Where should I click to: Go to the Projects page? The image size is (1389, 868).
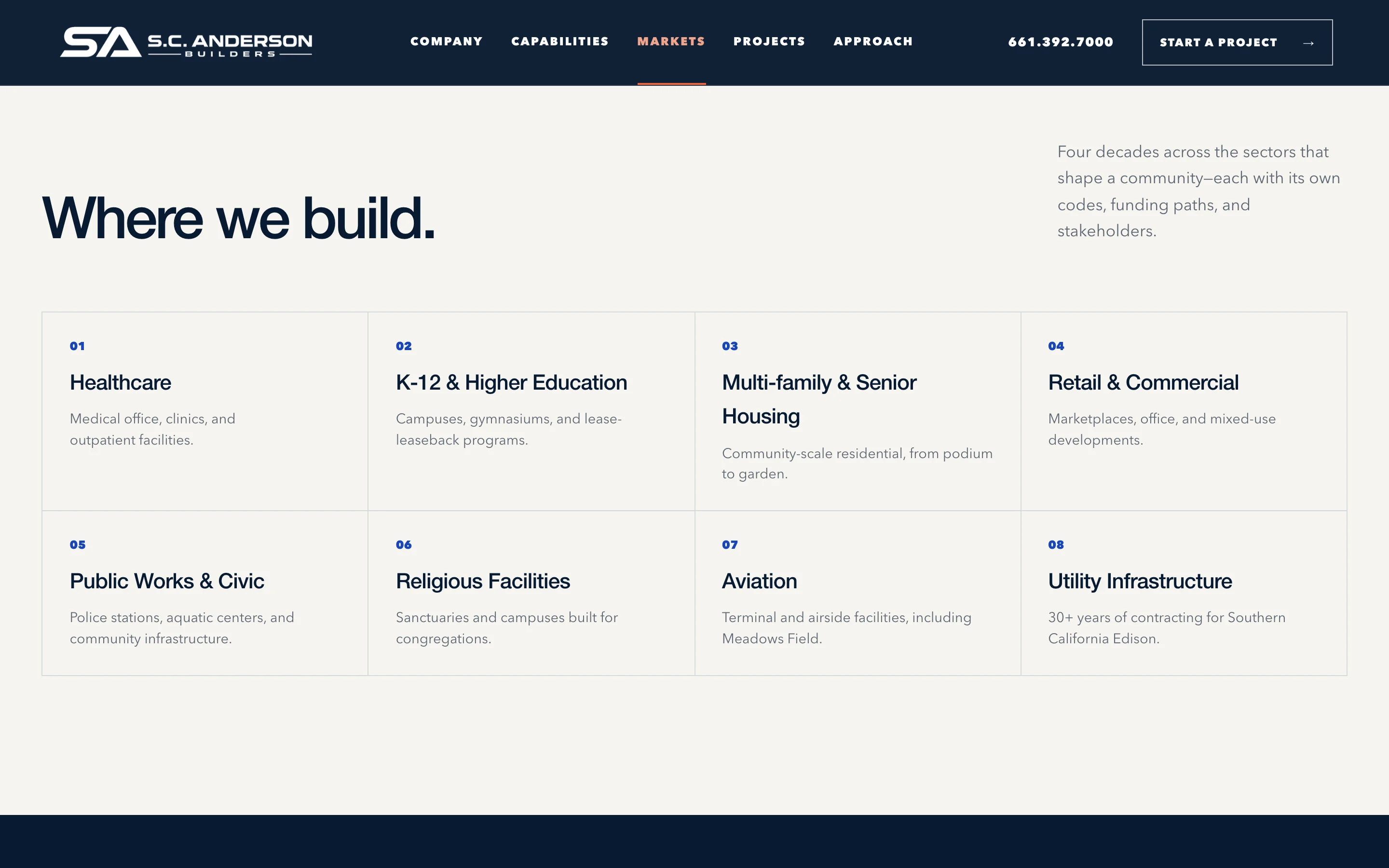click(769, 41)
